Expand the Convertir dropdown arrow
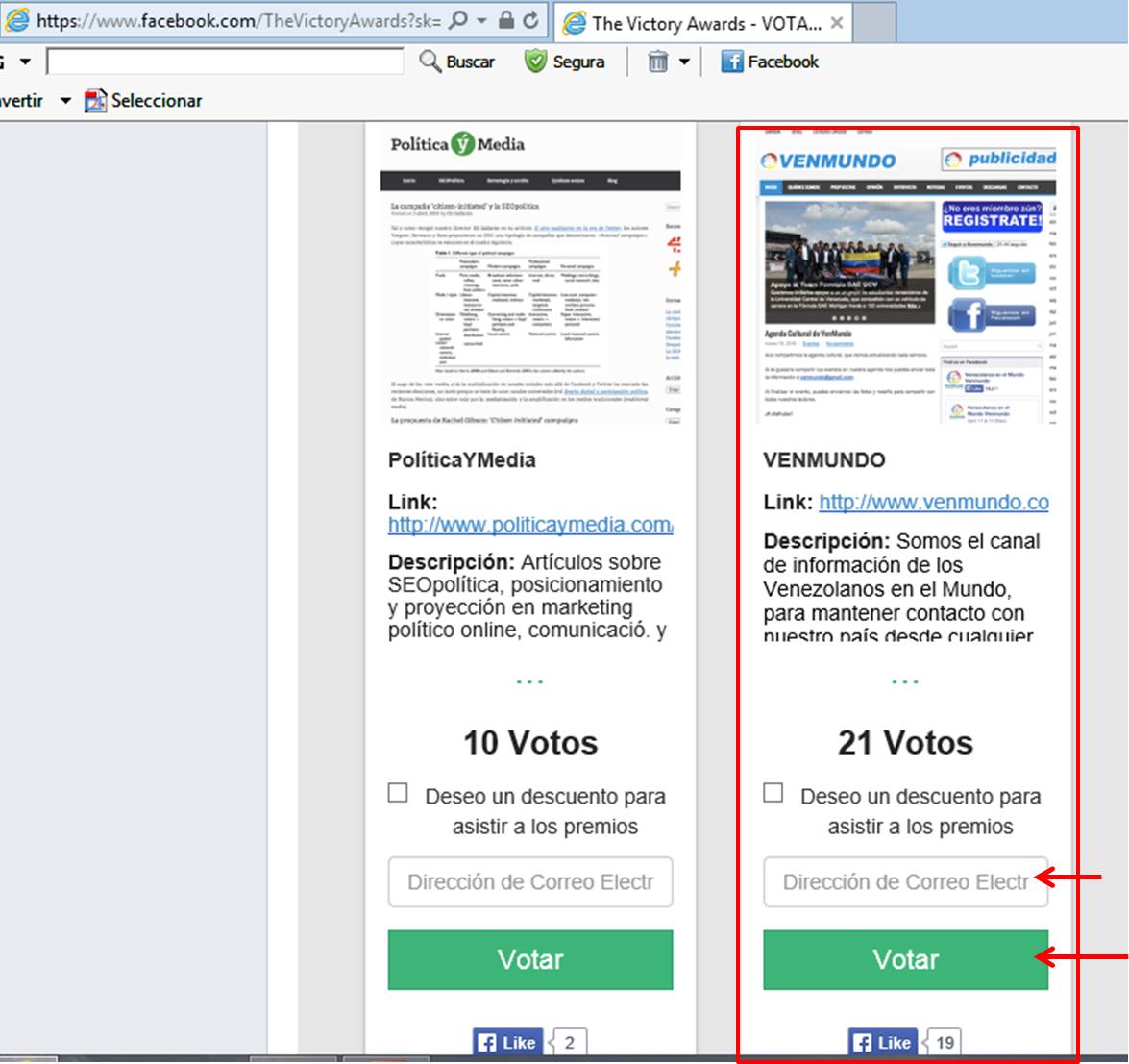Screen dimensions: 1129x1064 coord(65,101)
